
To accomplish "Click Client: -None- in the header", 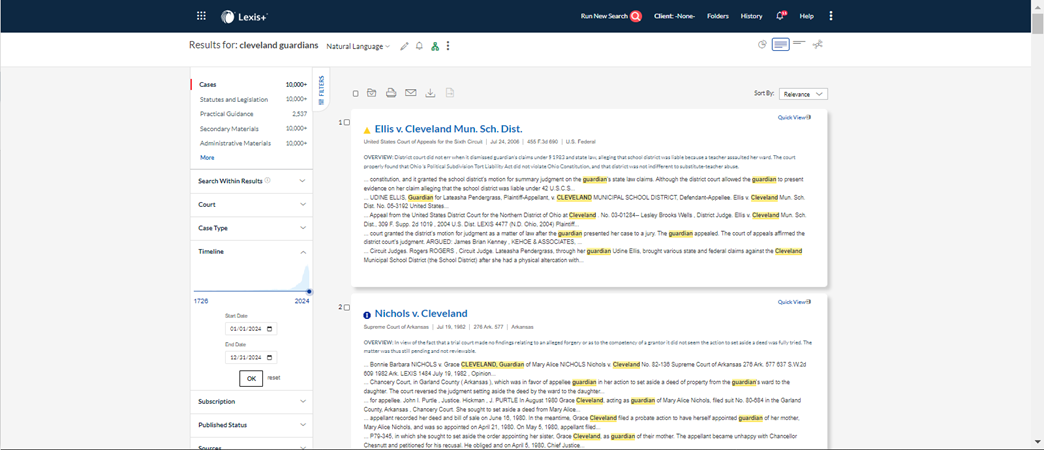I will pos(674,16).
